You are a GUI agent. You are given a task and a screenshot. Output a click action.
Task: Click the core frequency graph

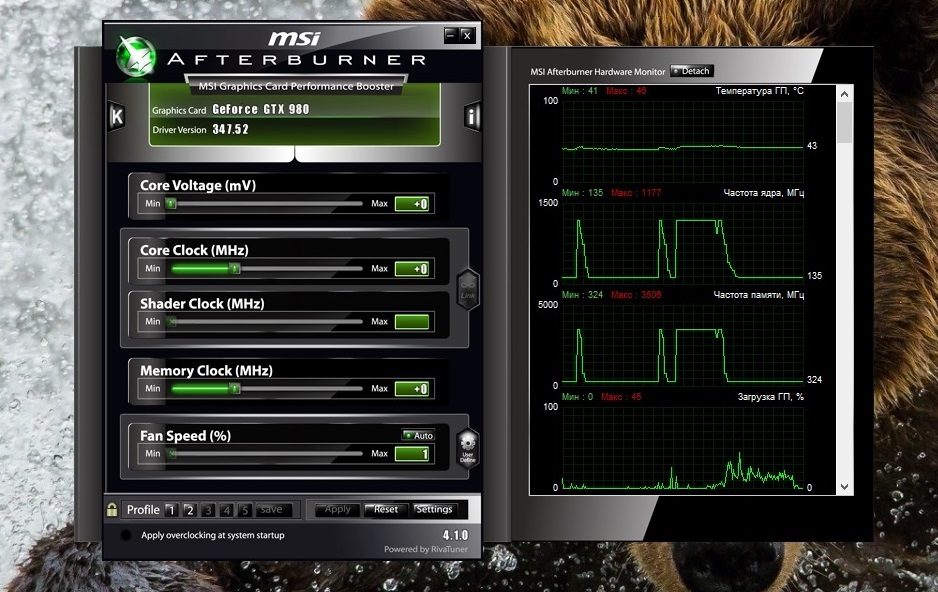(x=683, y=243)
